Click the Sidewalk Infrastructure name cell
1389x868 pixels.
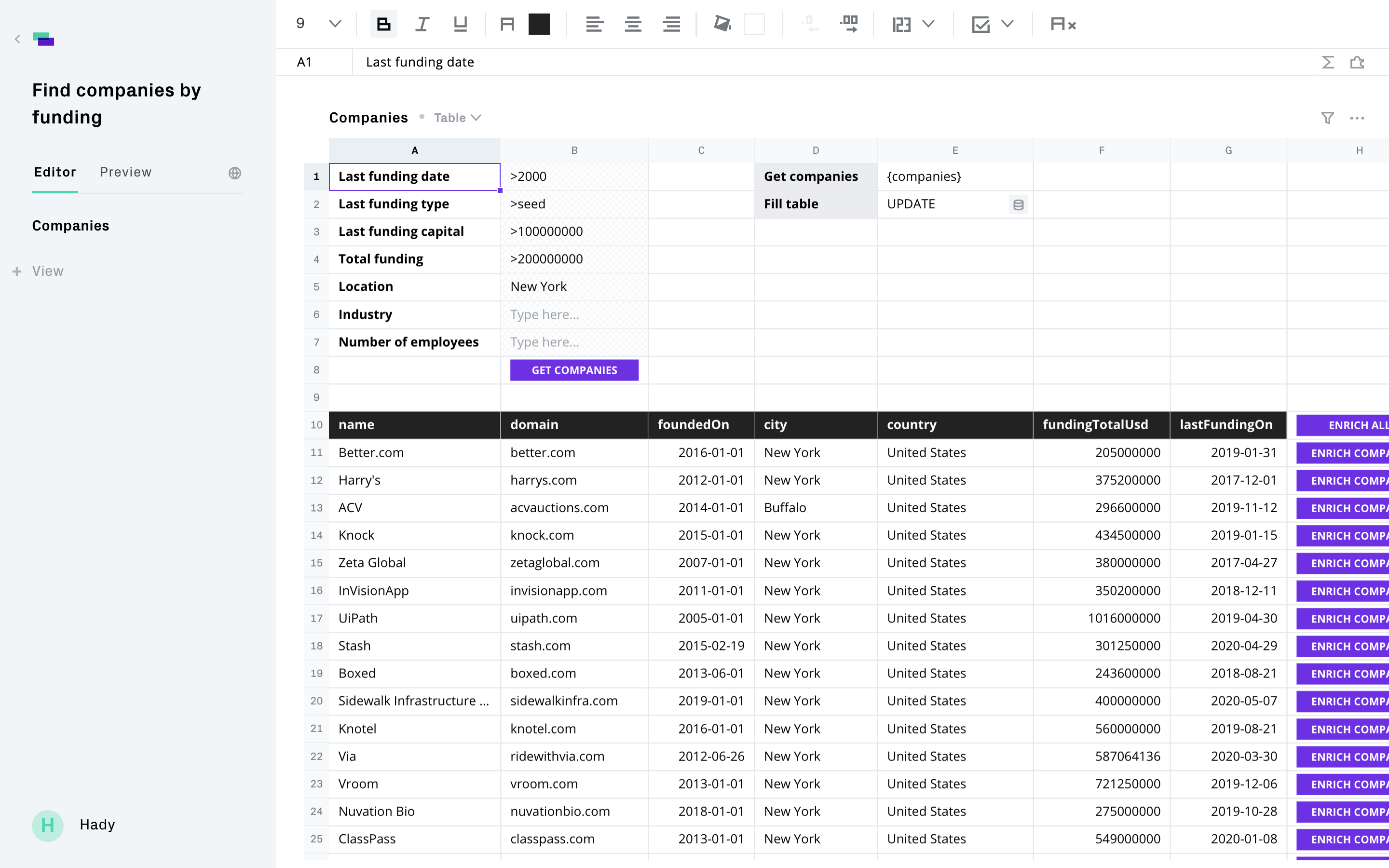click(x=414, y=701)
